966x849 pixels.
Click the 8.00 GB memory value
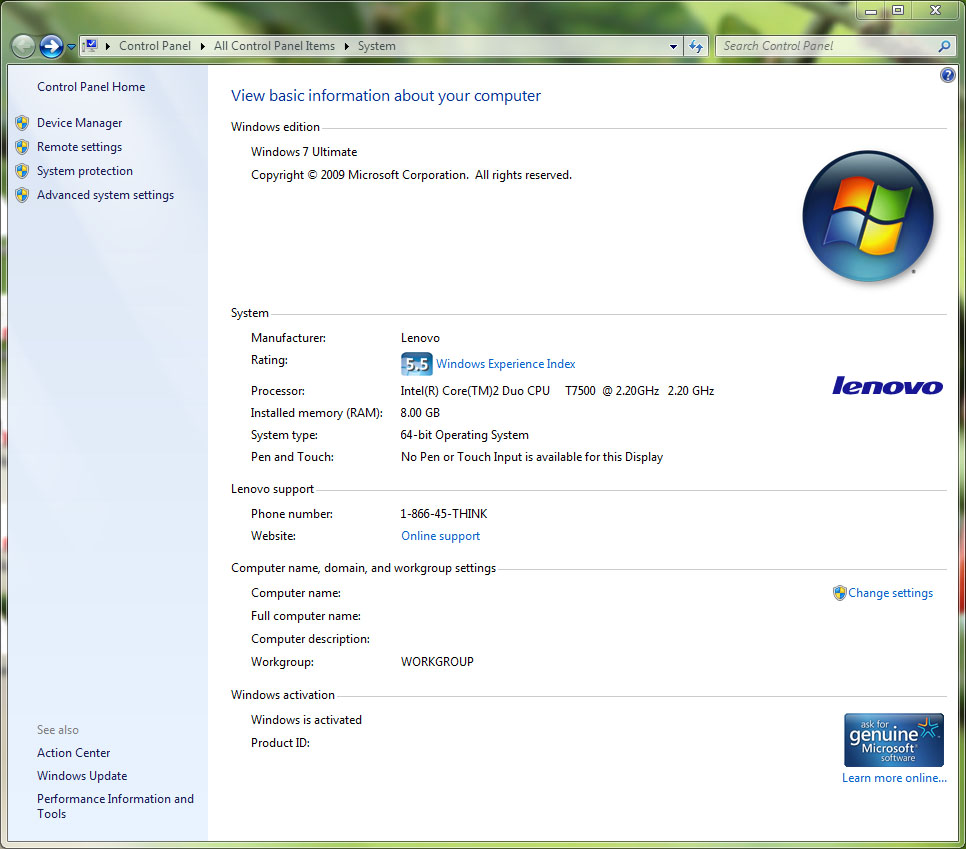click(x=420, y=413)
